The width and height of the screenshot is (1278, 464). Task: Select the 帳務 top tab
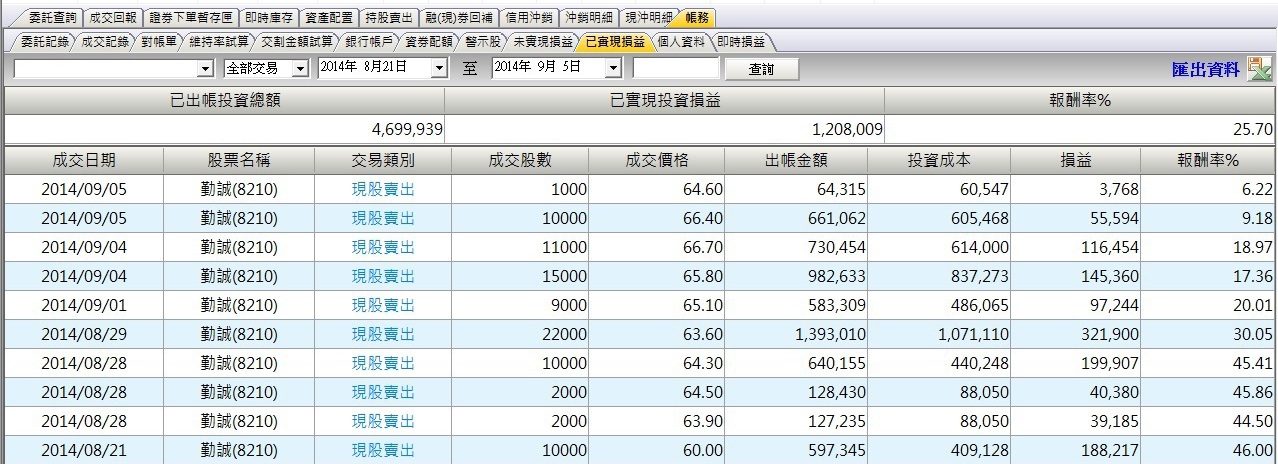(x=697, y=18)
